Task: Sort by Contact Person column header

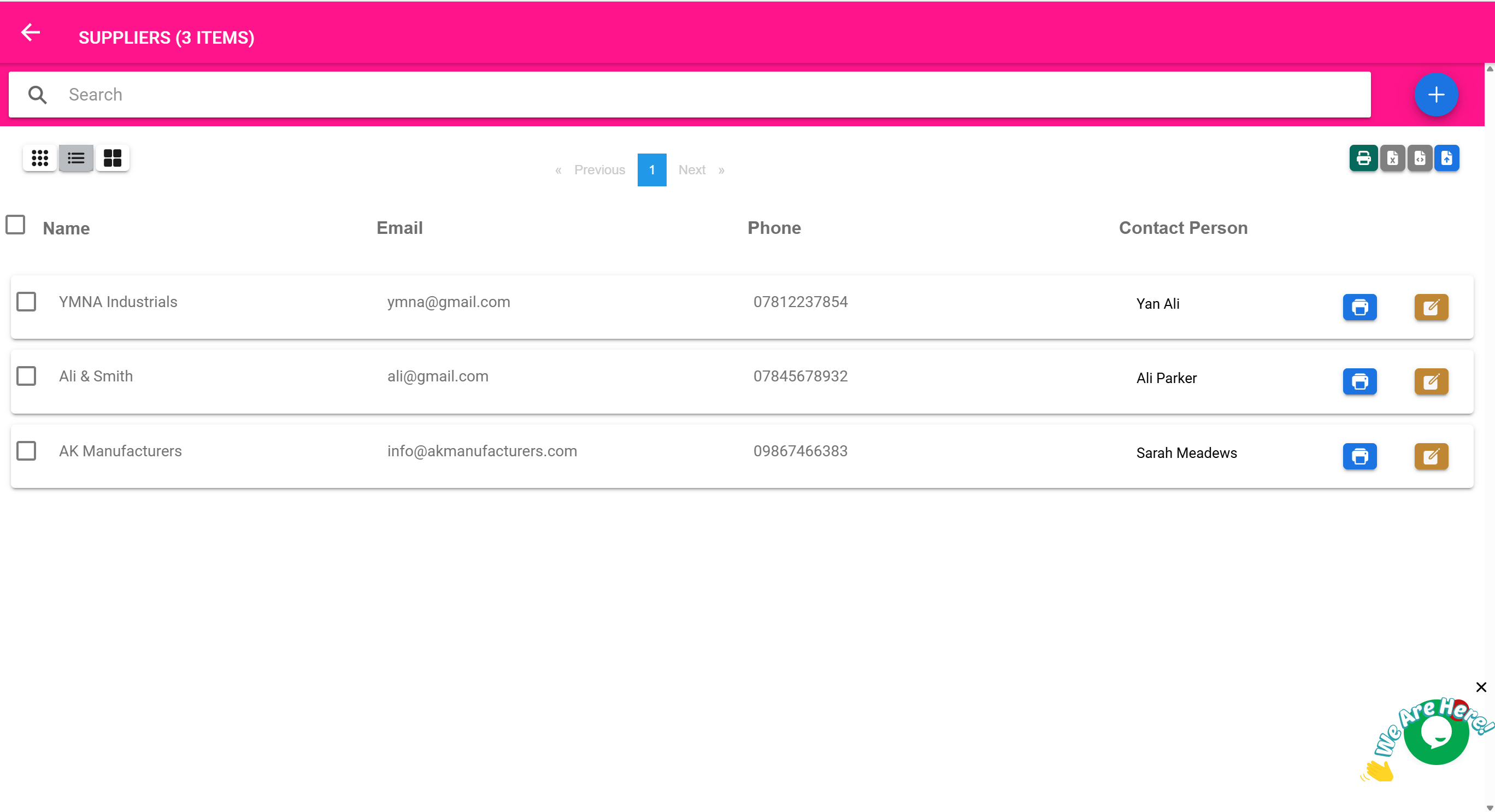Action: coord(1183,227)
